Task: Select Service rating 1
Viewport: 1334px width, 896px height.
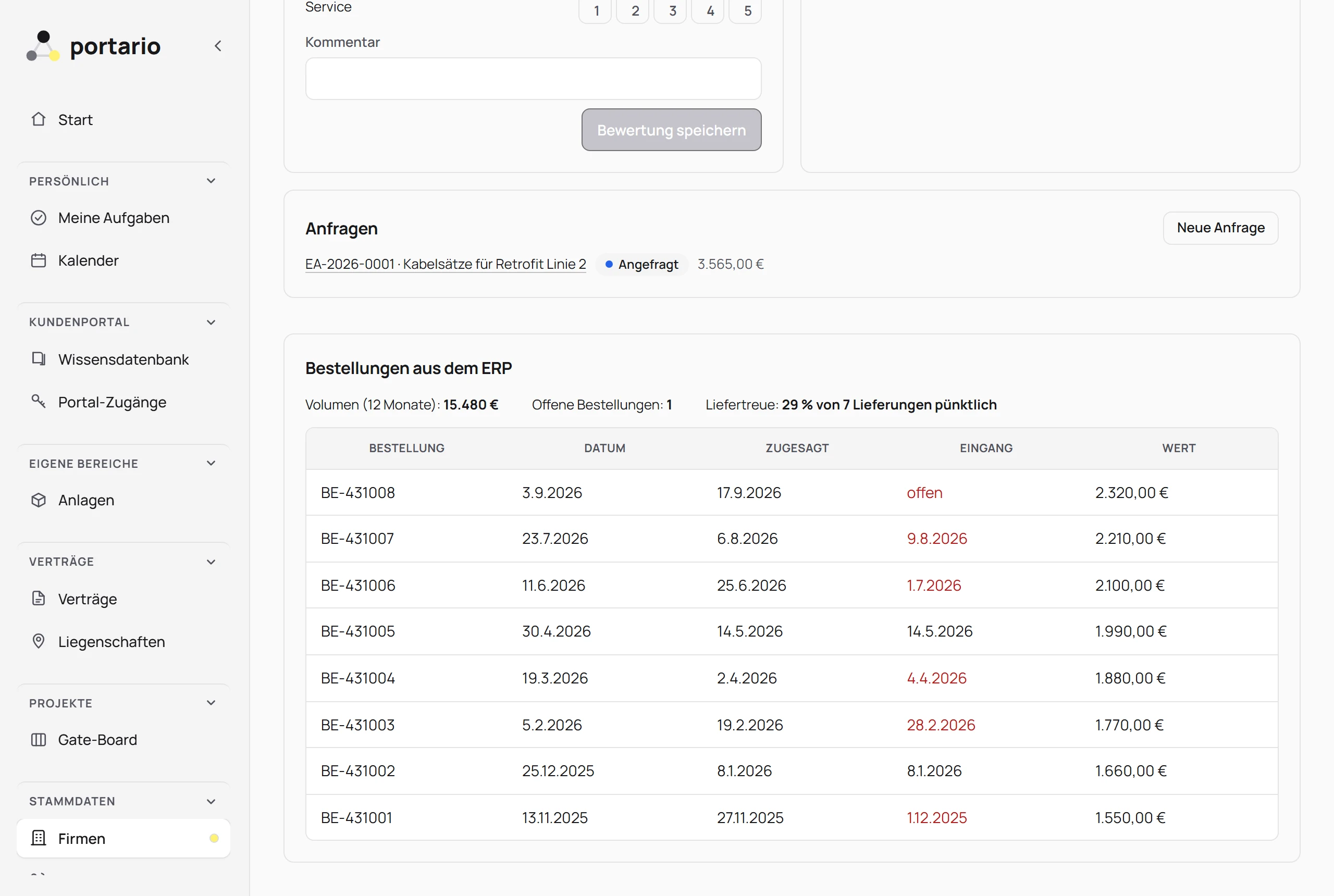Action: pos(596,11)
